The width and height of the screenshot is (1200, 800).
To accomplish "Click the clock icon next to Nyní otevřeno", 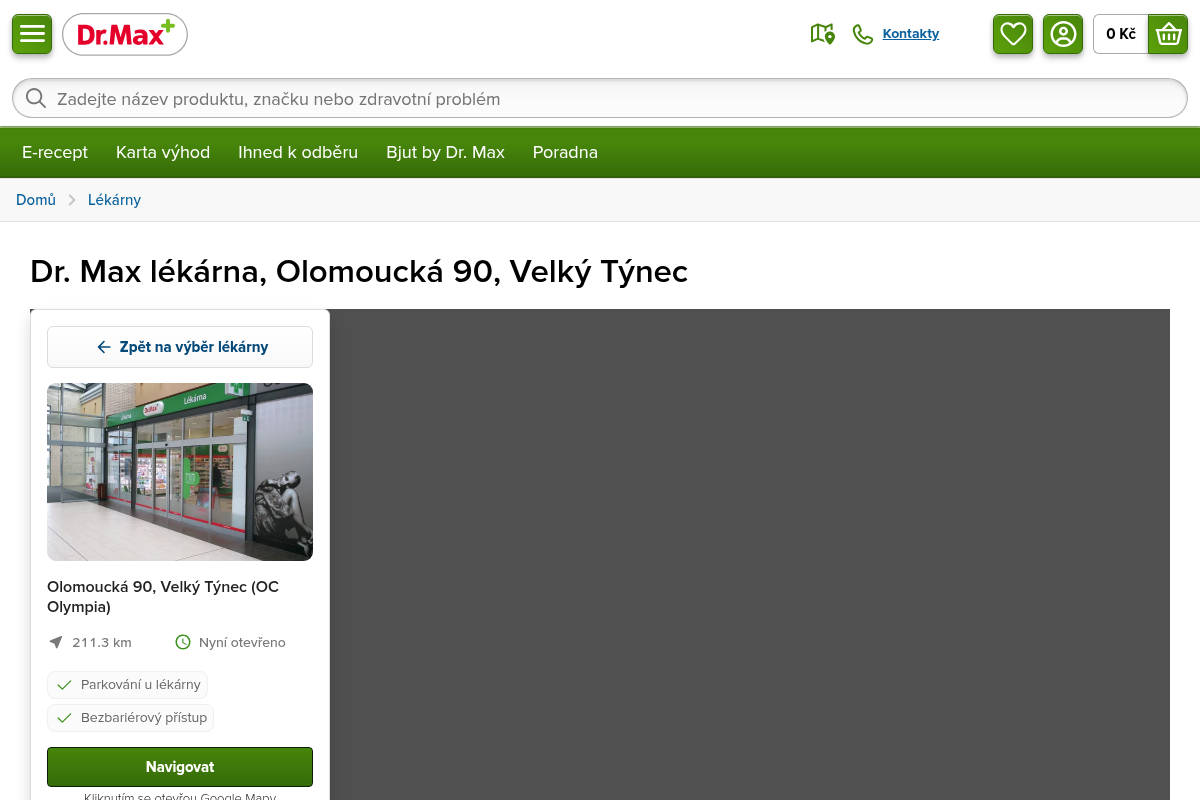I will click(x=183, y=642).
